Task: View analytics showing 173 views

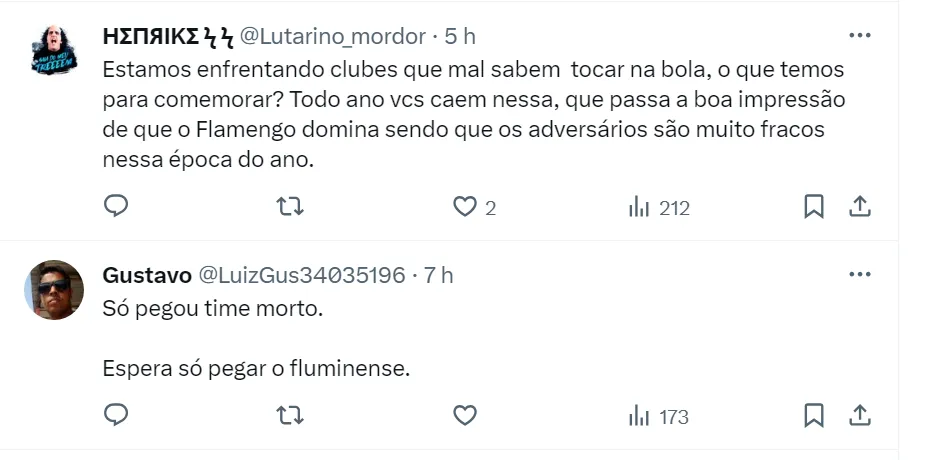Action: point(658,416)
